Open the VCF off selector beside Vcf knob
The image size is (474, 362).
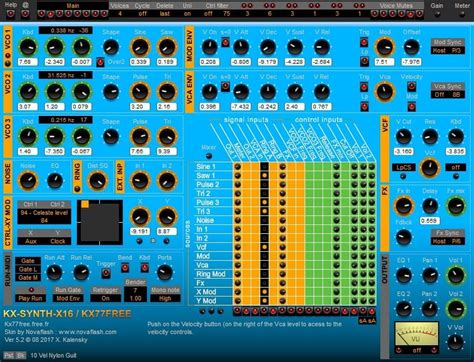point(455,167)
